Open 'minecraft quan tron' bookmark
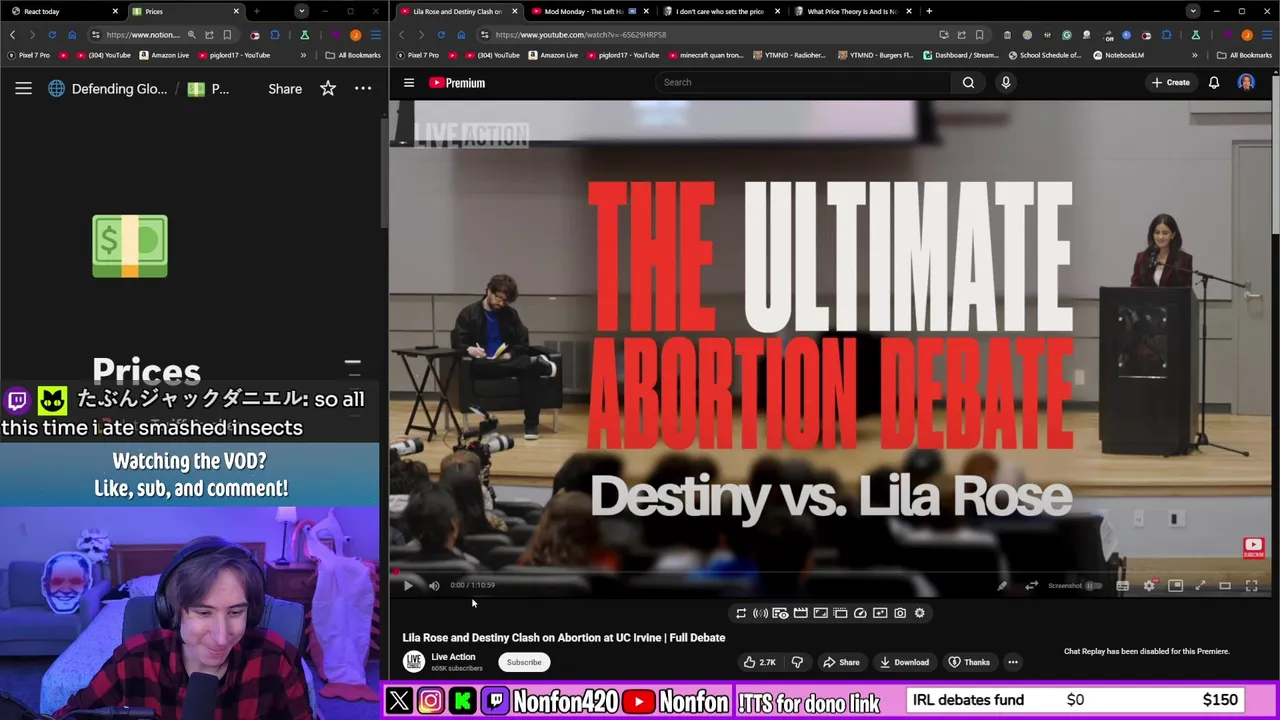Image resolution: width=1280 pixels, height=720 pixels. 706,55
